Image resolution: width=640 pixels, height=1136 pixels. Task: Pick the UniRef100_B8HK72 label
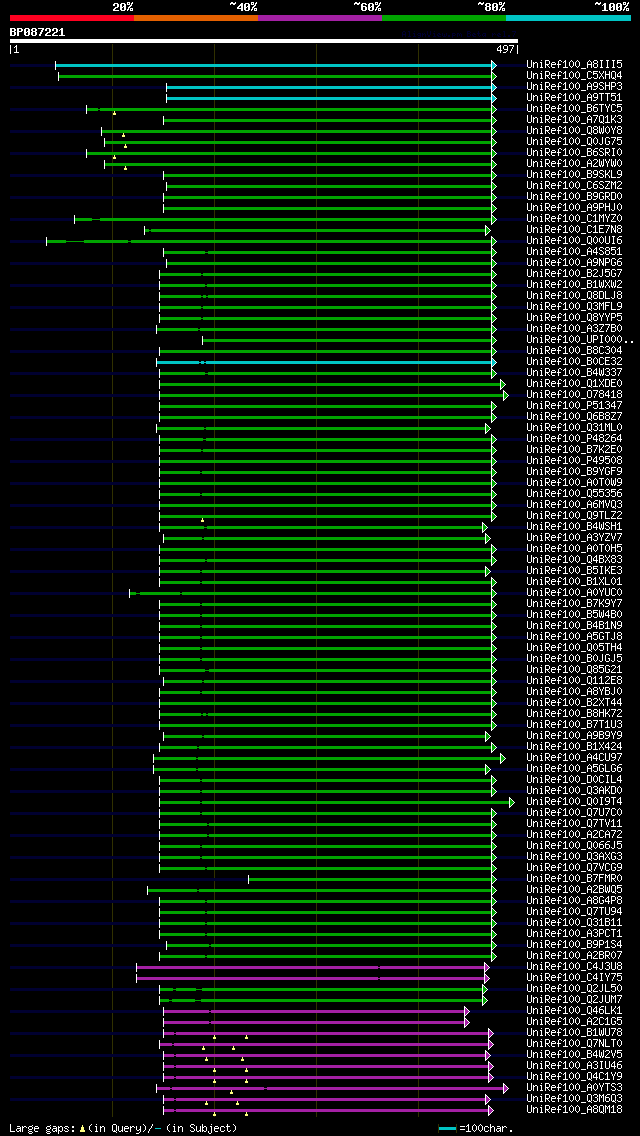tap(574, 714)
